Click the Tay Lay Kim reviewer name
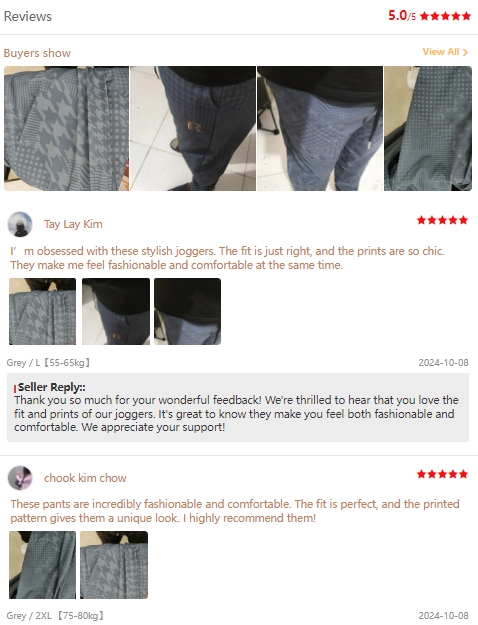The height and width of the screenshot is (625, 478). click(73, 224)
